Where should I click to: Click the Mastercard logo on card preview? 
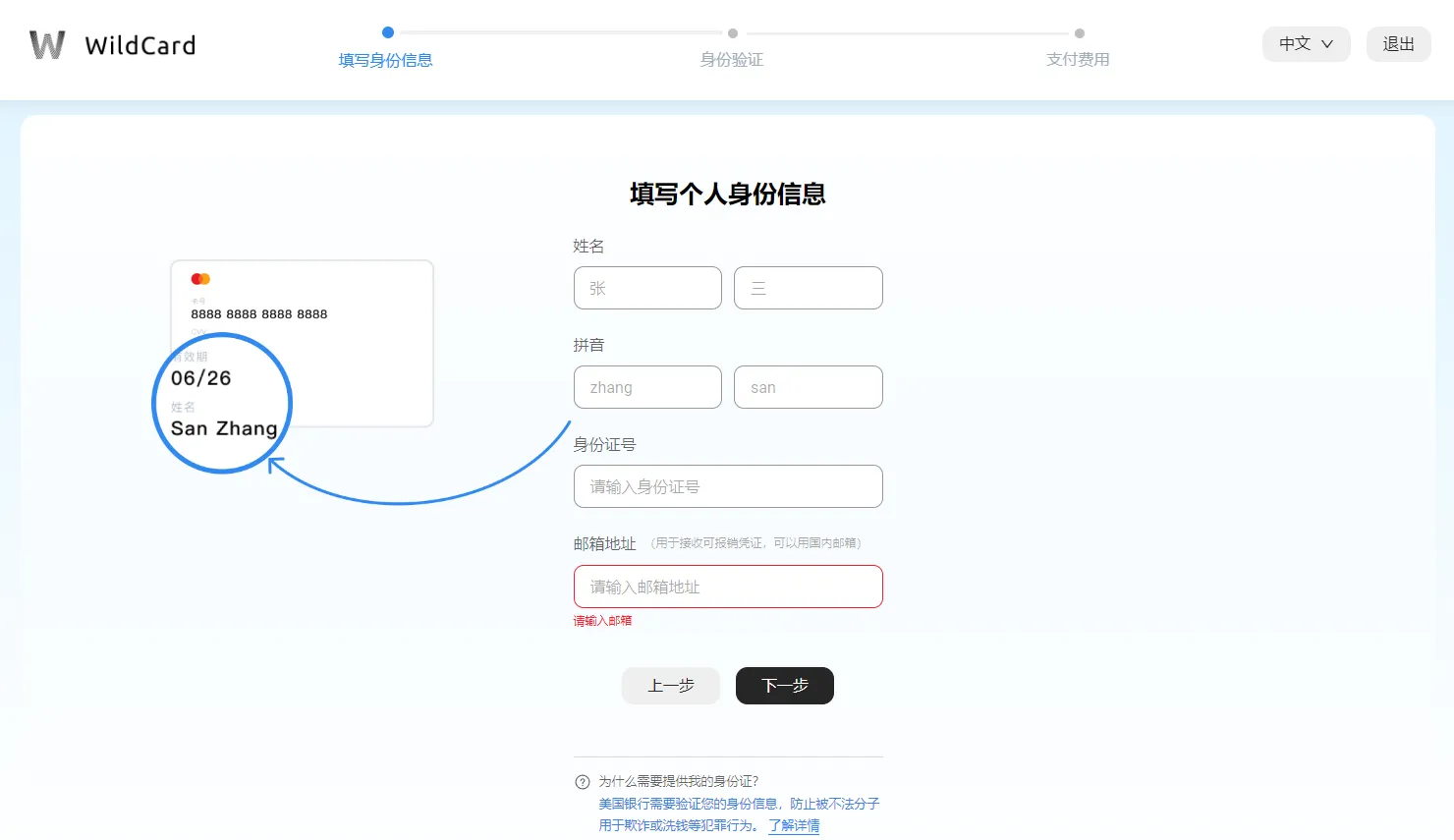[x=200, y=279]
